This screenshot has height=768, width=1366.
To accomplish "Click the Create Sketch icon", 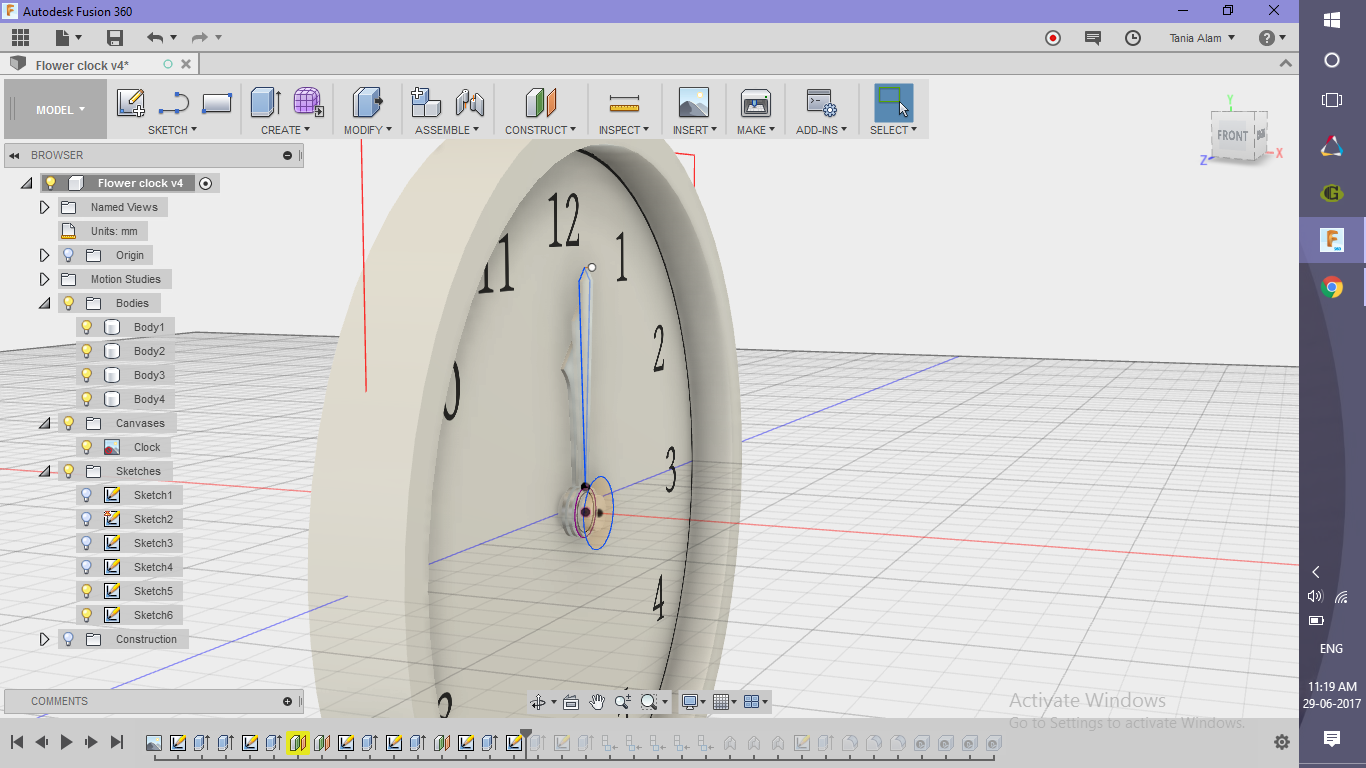I will point(131,103).
